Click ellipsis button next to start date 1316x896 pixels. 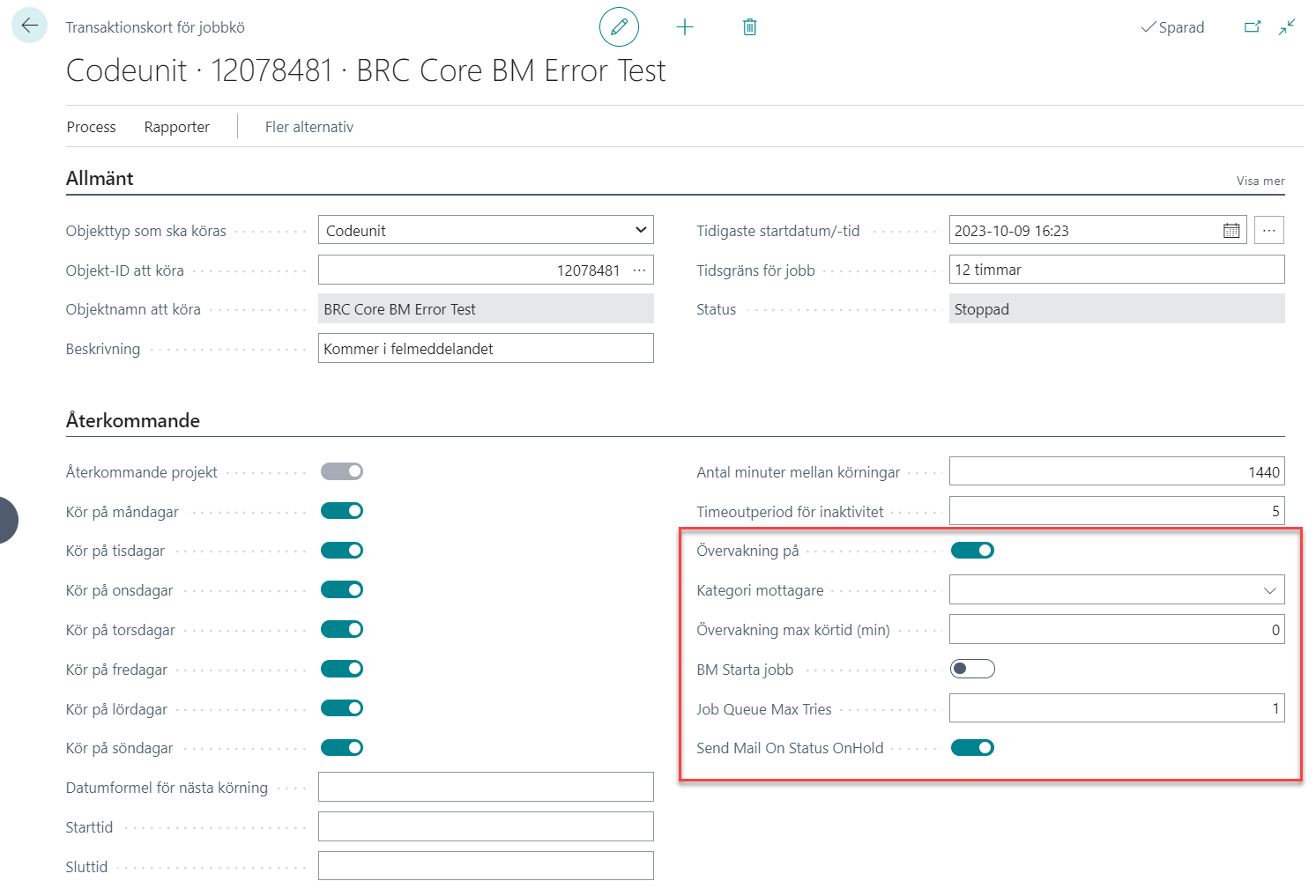[x=1268, y=231]
